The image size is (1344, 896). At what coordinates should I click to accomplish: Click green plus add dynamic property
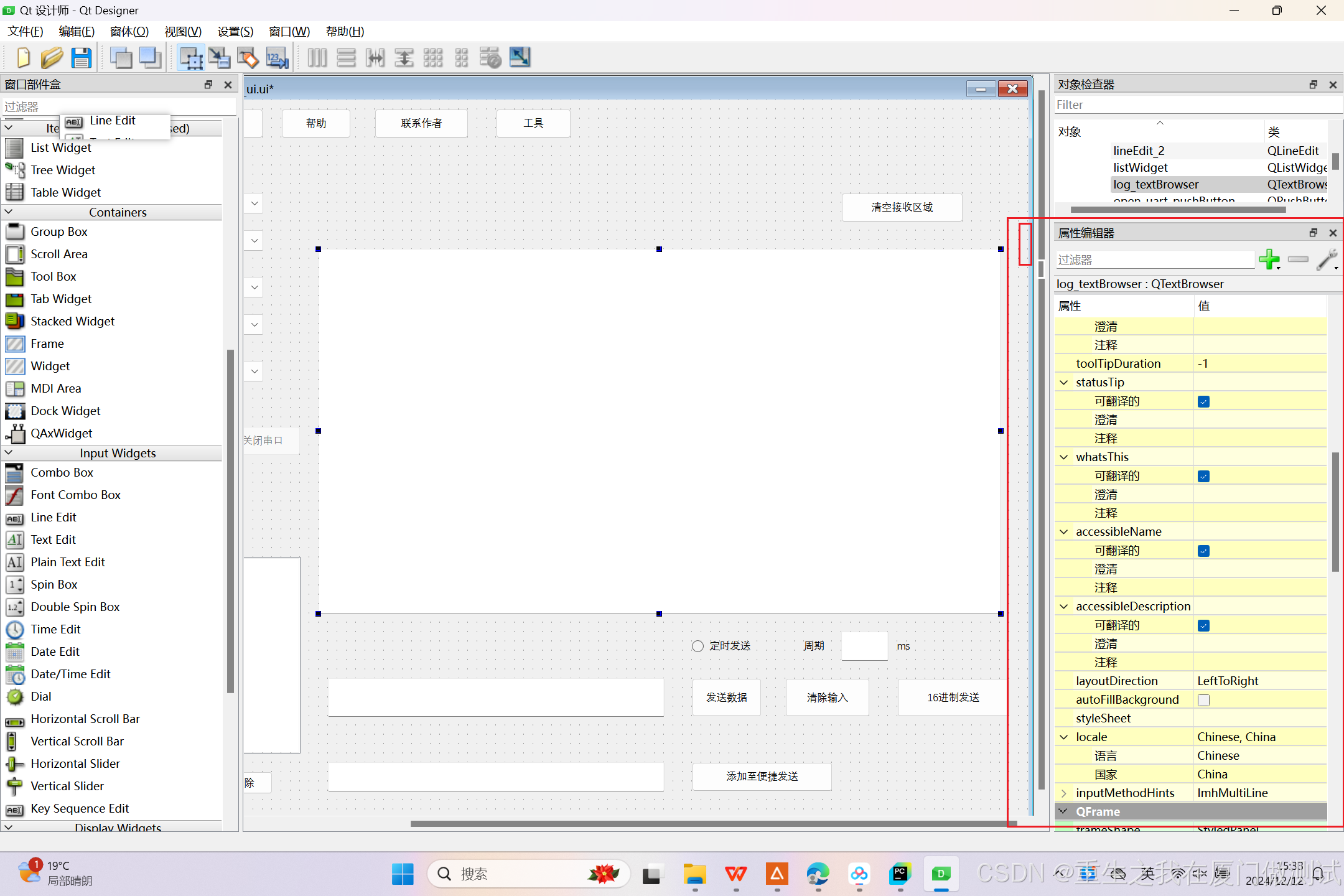tap(1268, 259)
